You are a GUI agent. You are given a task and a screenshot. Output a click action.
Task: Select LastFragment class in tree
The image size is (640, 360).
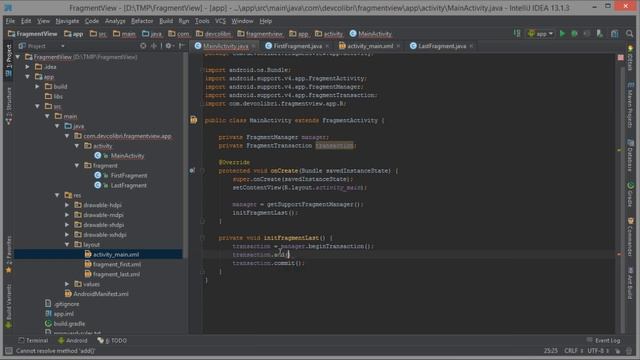[129, 185]
